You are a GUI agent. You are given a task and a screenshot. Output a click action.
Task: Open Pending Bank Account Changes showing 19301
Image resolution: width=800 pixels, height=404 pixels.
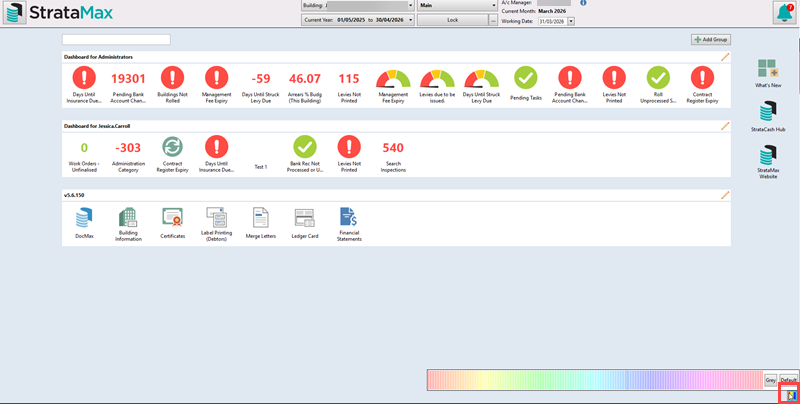128,85
